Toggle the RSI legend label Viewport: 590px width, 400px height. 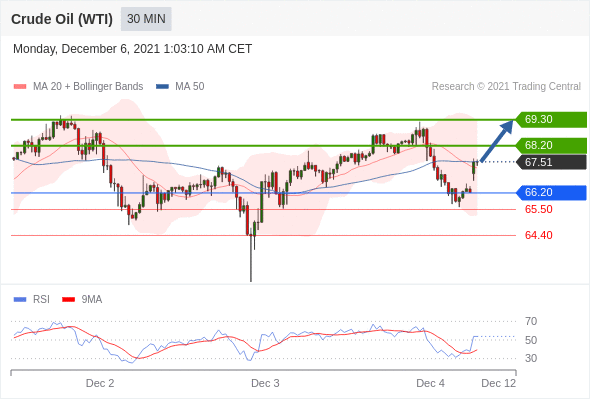41,300
